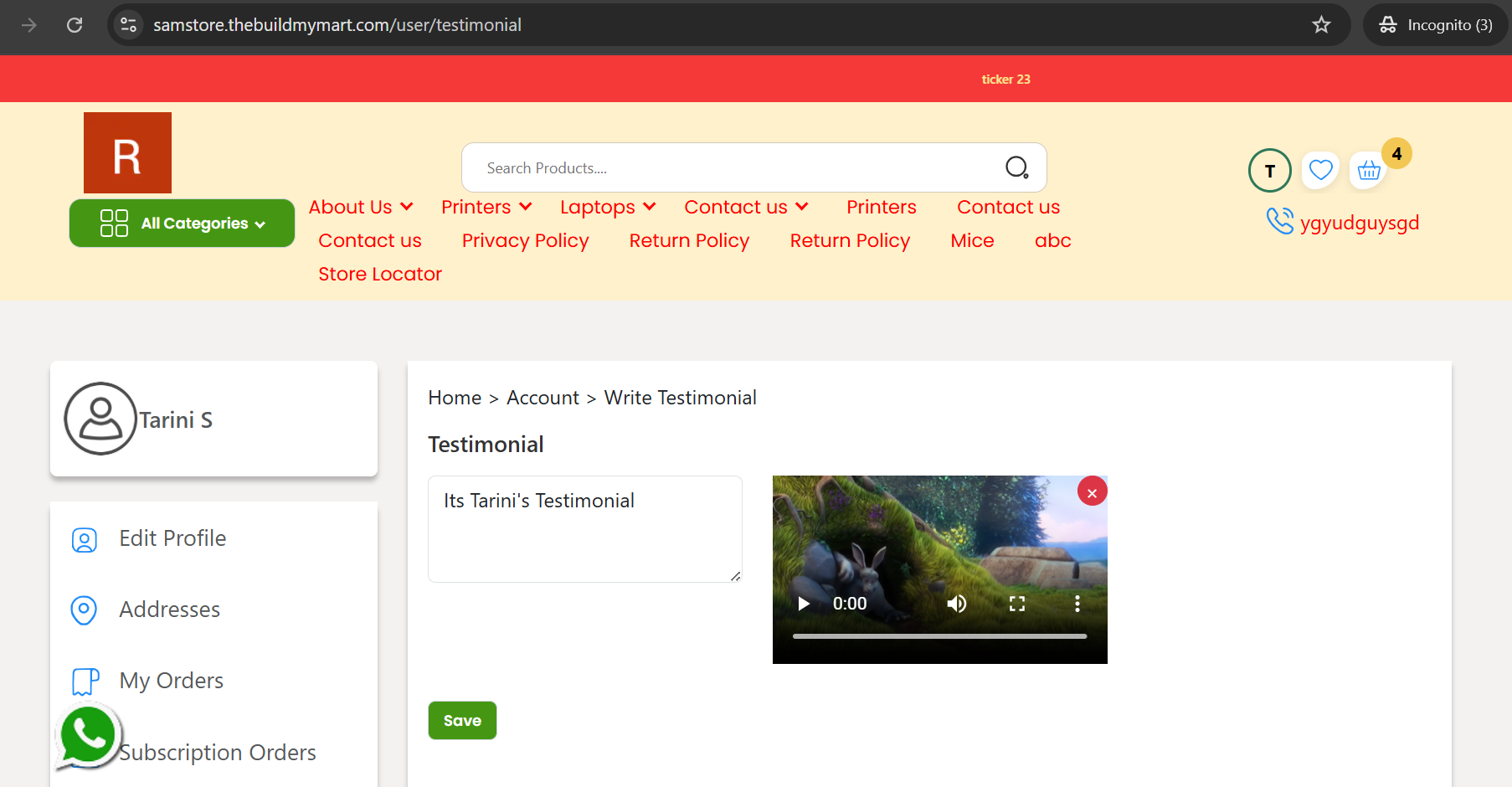
Task: Click the Incognito (3) indicator
Action: pos(1435,25)
